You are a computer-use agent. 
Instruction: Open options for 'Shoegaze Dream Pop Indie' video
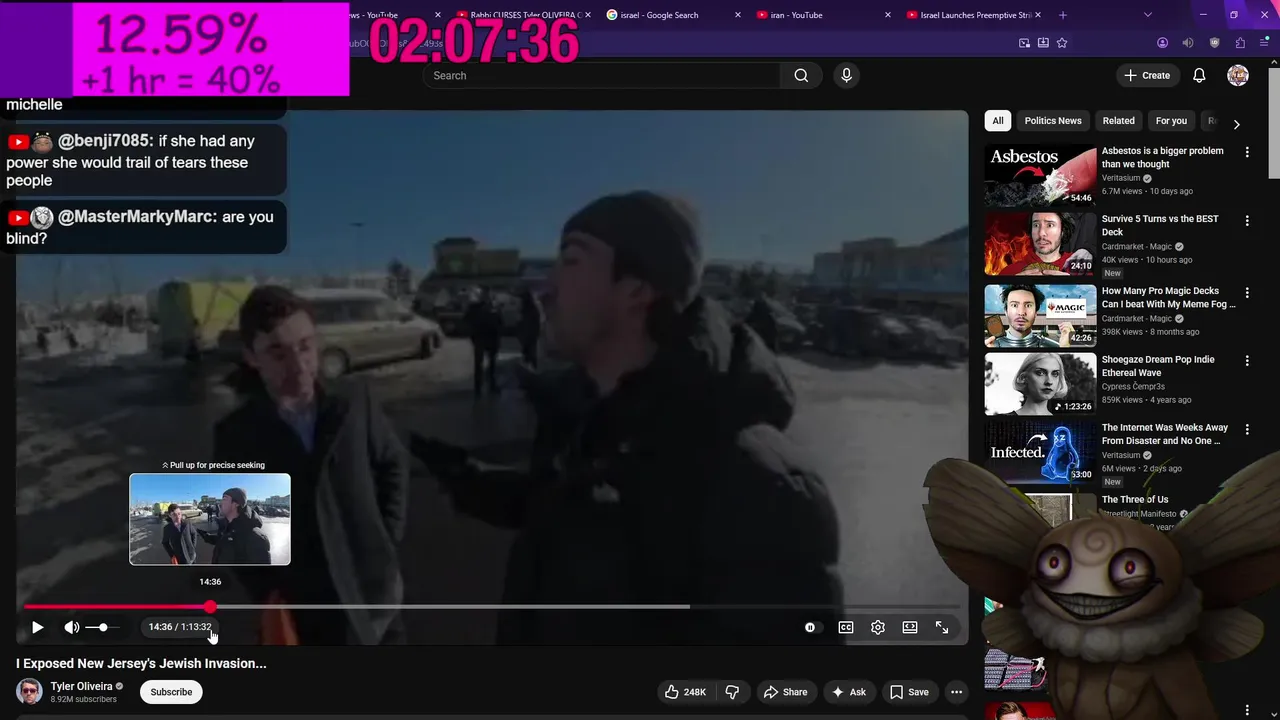click(x=1247, y=360)
